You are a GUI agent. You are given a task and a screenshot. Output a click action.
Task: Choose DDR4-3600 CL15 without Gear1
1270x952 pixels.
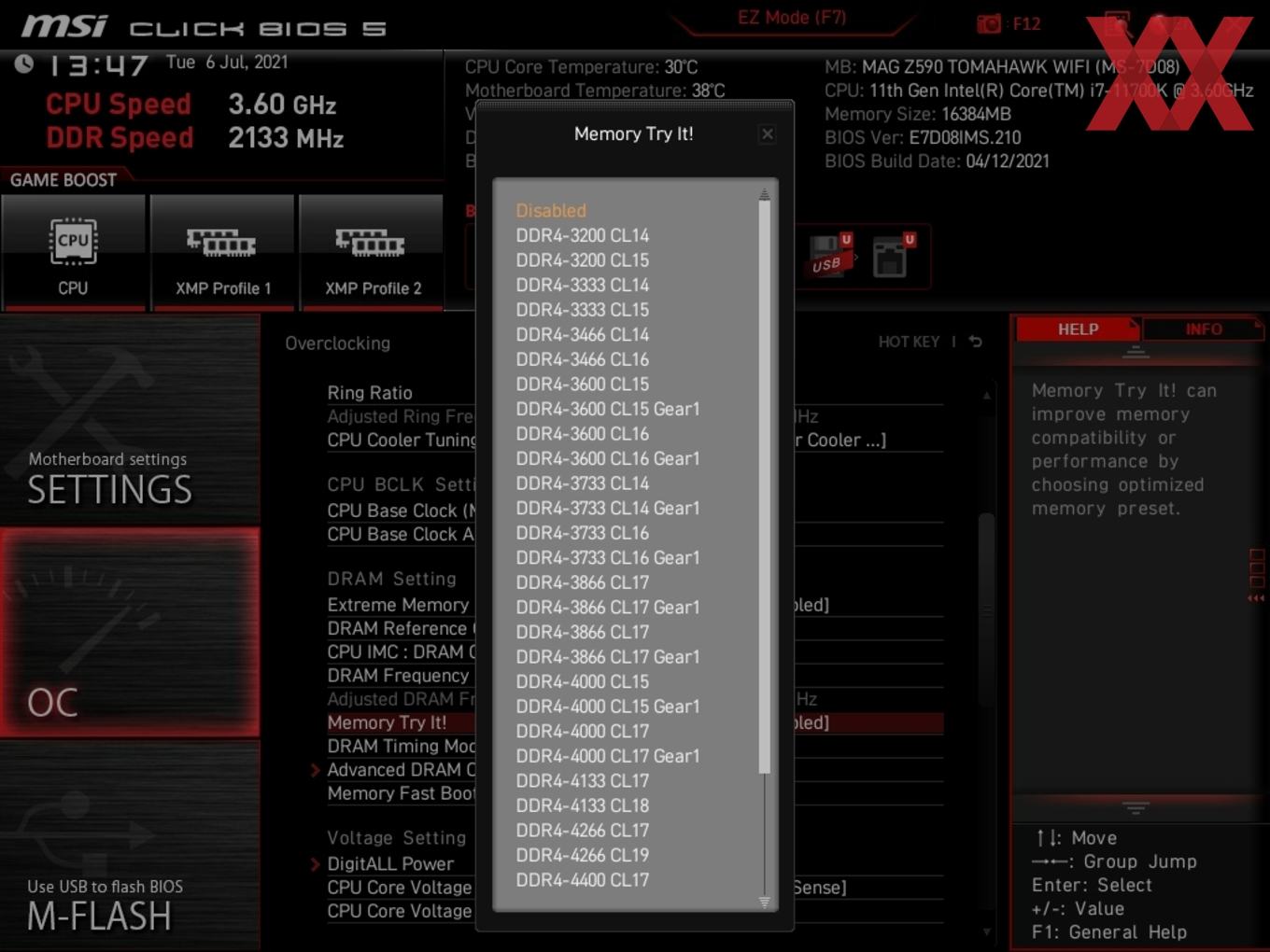click(583, 384)
